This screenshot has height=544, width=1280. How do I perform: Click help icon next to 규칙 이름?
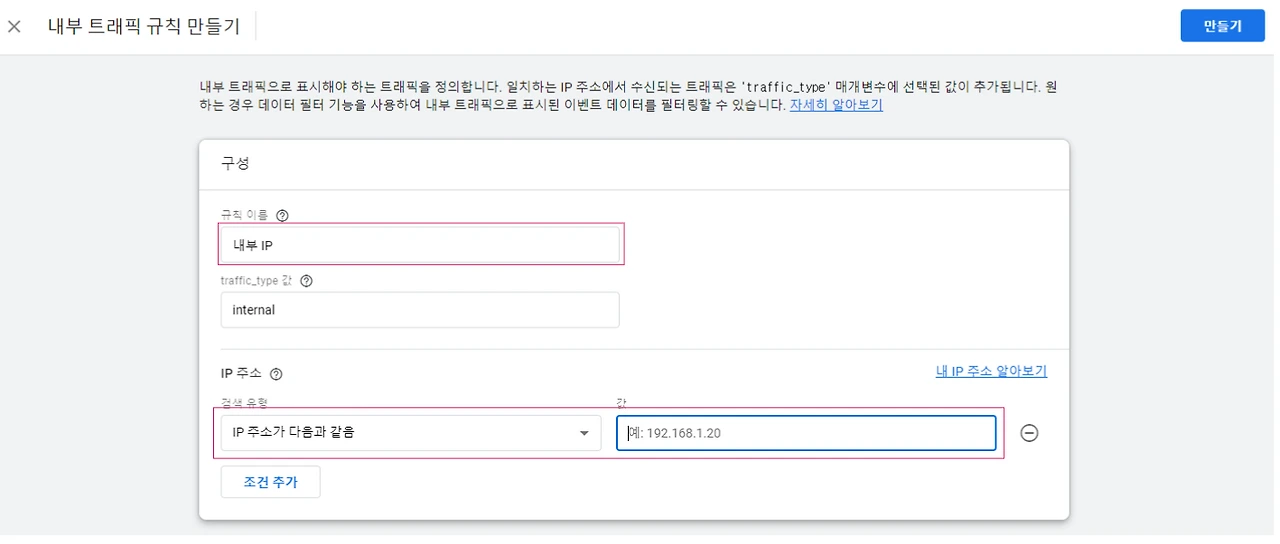pyautogui.click(x=282, y=215)
